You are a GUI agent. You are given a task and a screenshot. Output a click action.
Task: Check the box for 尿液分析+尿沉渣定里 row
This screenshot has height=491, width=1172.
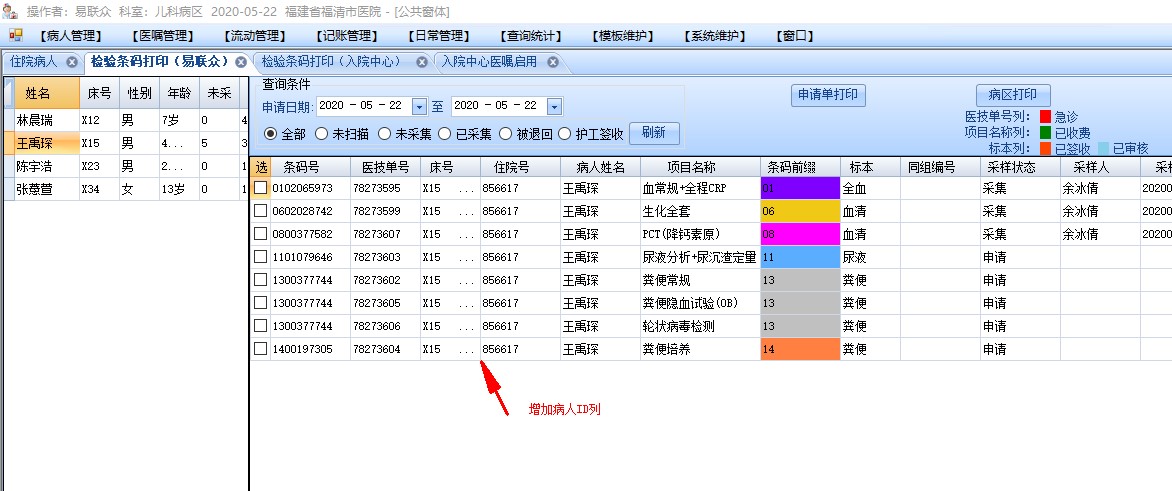260,257
